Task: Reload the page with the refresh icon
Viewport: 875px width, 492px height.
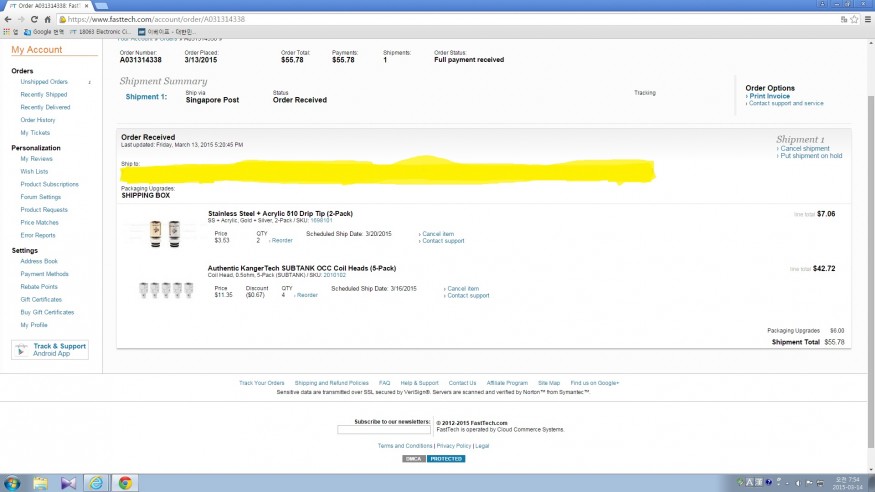Action: click(34, 19)
